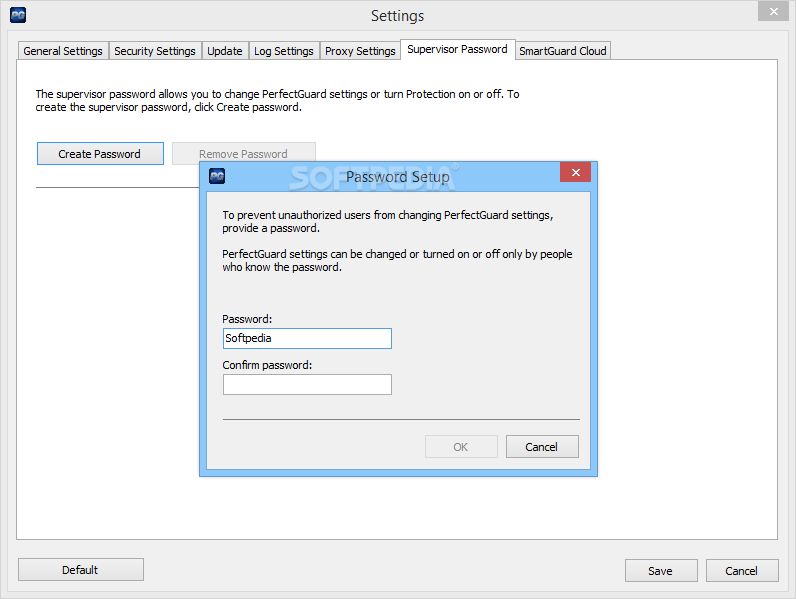Switch to the Security Settings tab
This screenshot has width=796, height=599.
155,51
